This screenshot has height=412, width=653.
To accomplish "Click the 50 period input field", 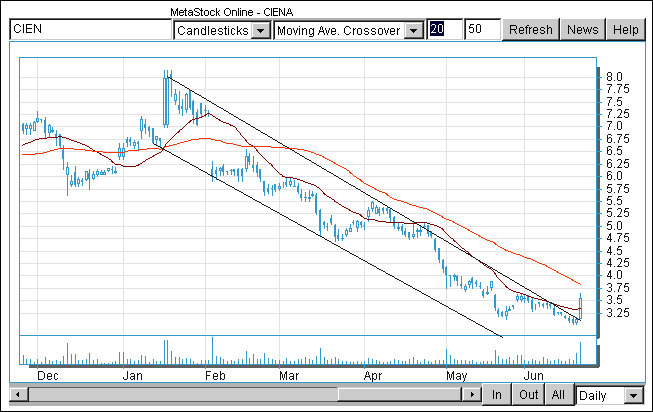I will [x=483, y=29].
